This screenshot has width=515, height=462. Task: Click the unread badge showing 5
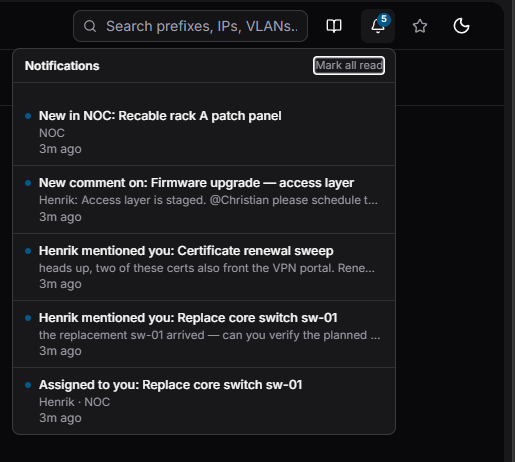point(384,19)
